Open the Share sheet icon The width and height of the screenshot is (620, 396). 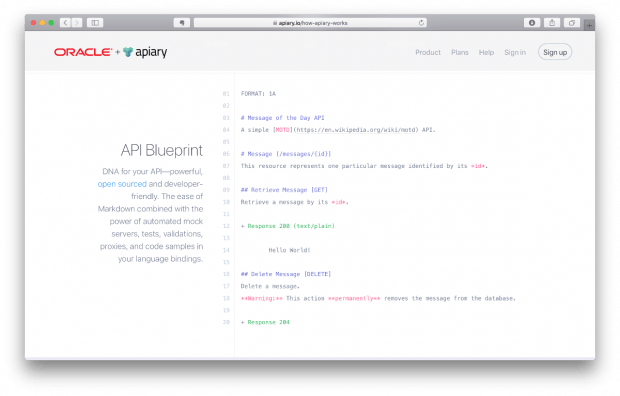tap(552, 23)
